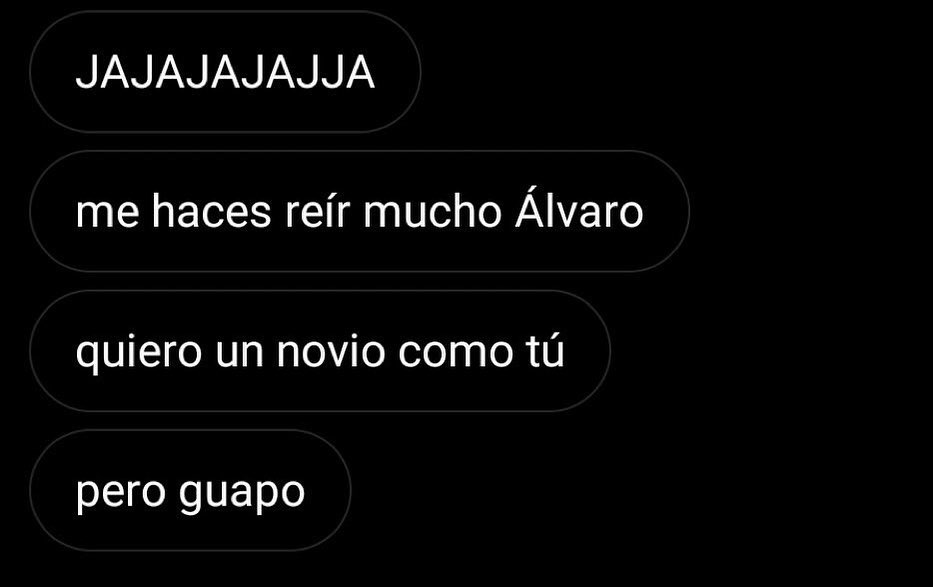933x587 pixels.
Task: Select the JAJAJAJAJJA message bubble
Action: pos(226,72)
